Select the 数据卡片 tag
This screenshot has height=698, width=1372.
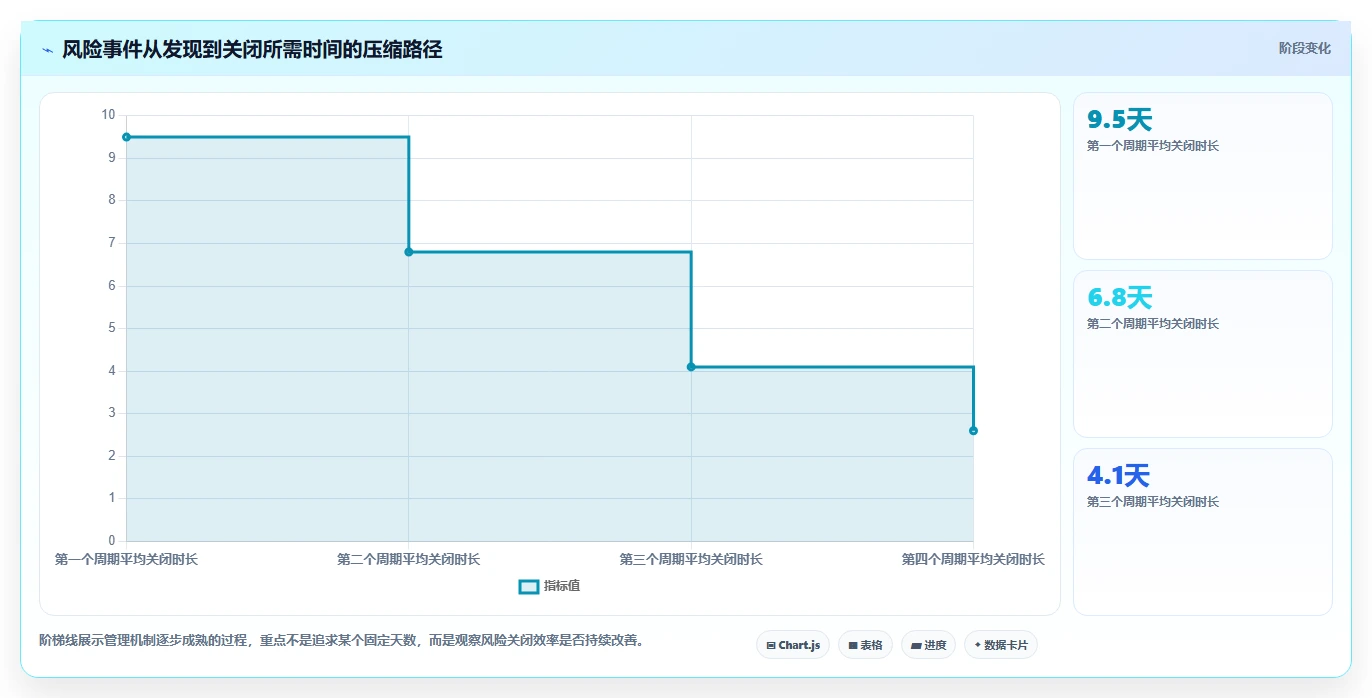pyautogui.click(x=1001, y=645)
